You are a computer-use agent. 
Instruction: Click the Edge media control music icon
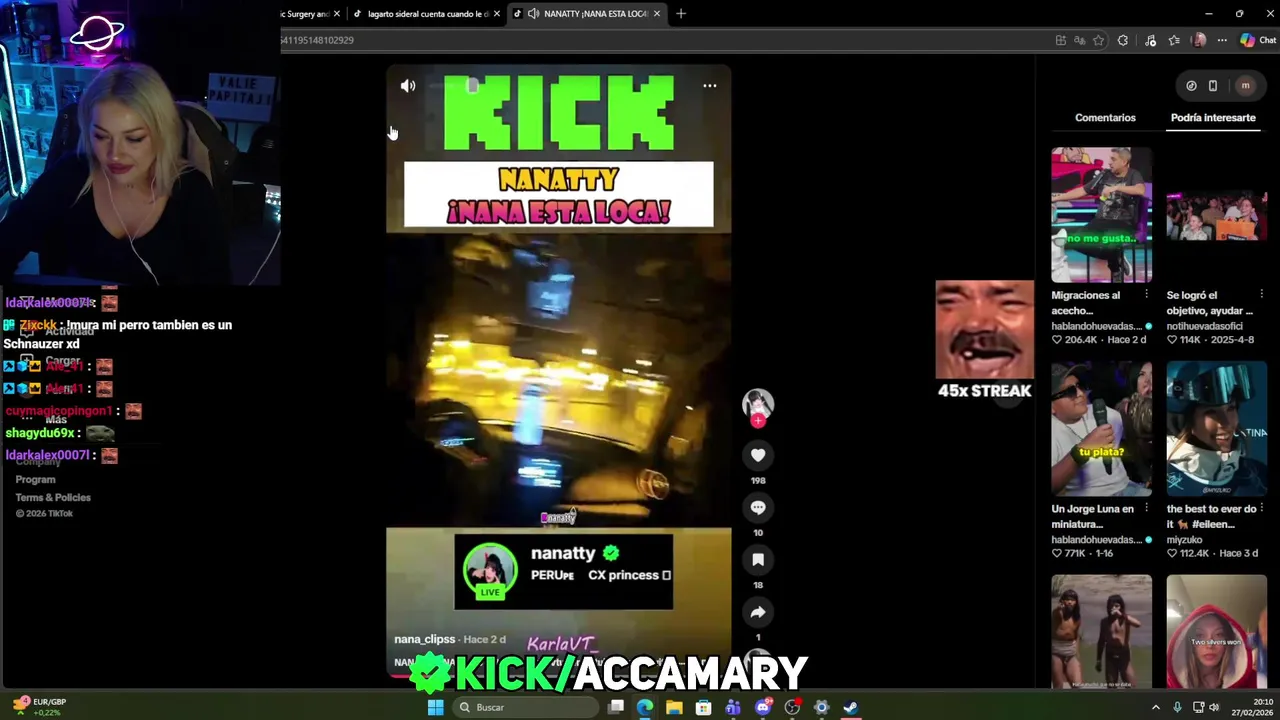pos(1150,40)
